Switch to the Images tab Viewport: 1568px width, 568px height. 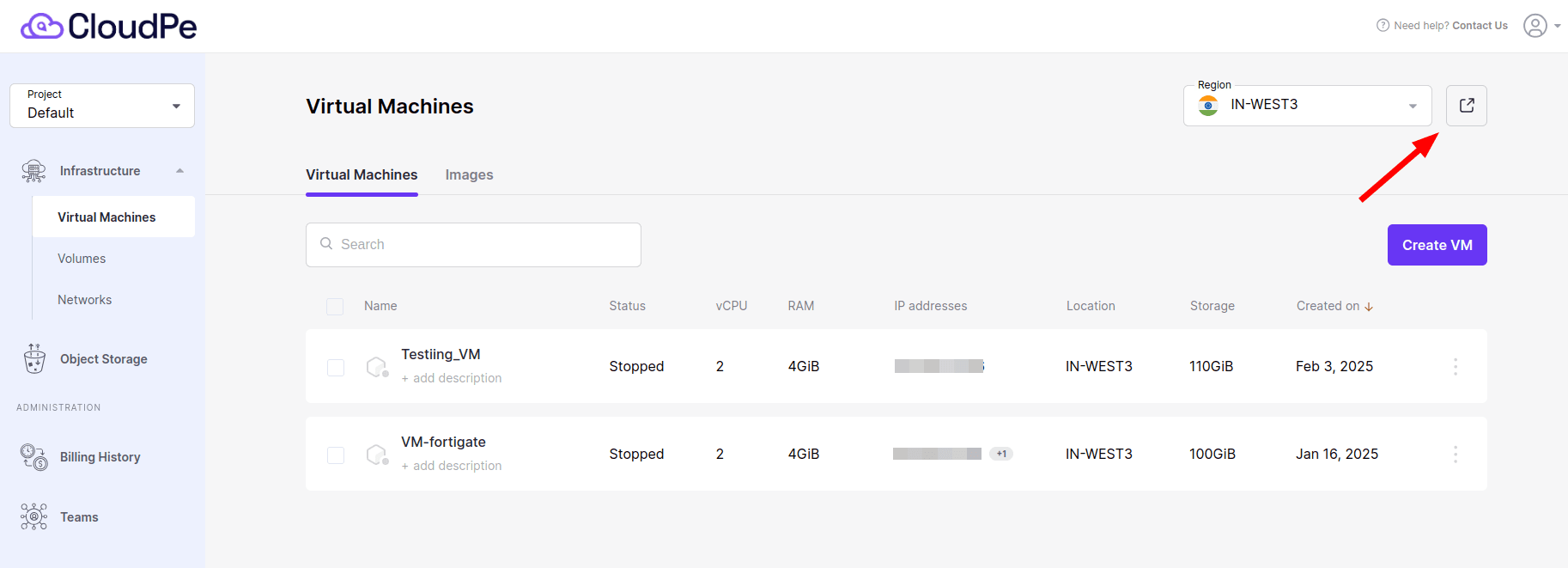469,174
